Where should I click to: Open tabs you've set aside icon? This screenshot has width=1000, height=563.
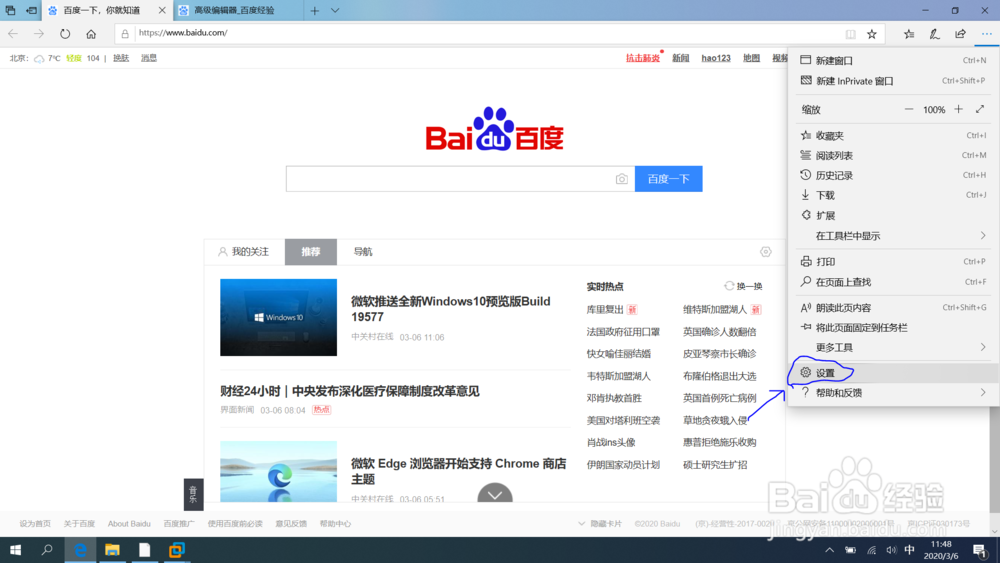point(10,11)
